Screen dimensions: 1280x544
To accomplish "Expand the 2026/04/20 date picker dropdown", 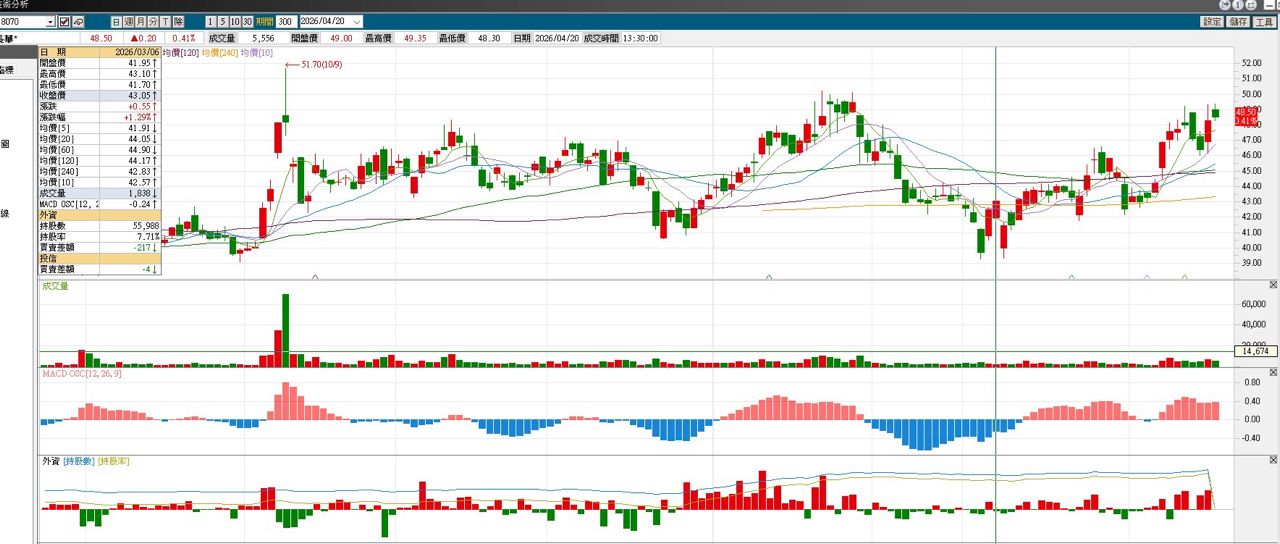I will tap(357, 21).
